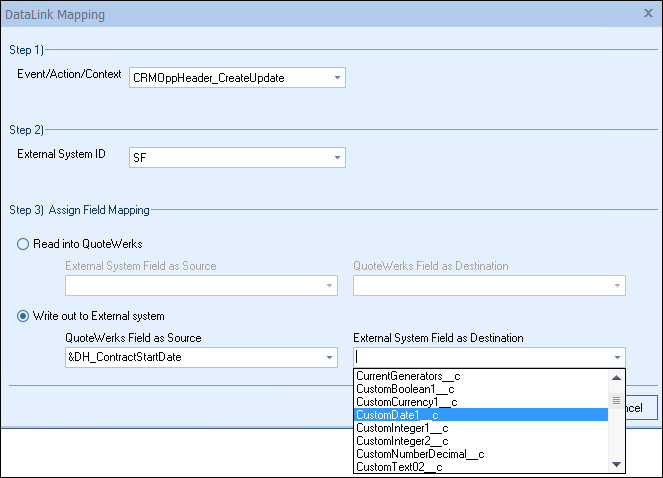Expand the External System ID dropdown
The height and width of the screenshot is (478, 663).
337,158
